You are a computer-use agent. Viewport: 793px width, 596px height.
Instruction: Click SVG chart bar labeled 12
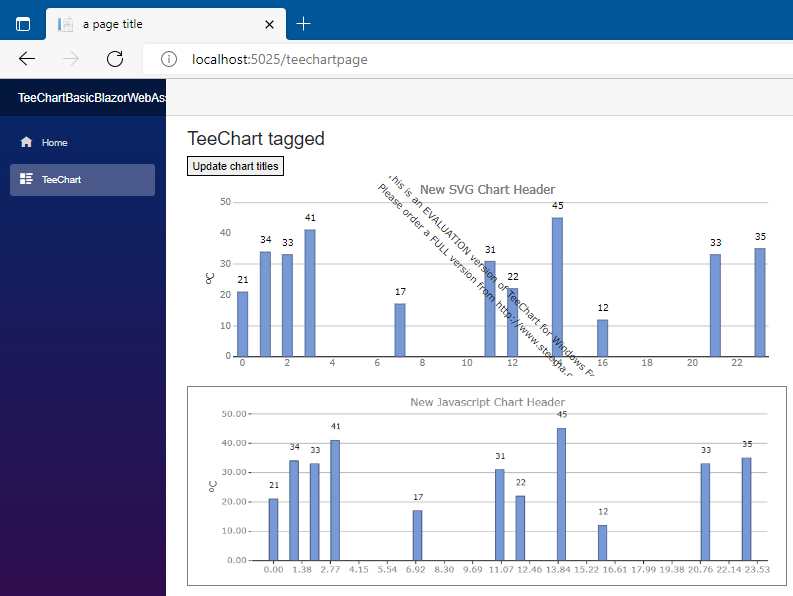(602, 338)
